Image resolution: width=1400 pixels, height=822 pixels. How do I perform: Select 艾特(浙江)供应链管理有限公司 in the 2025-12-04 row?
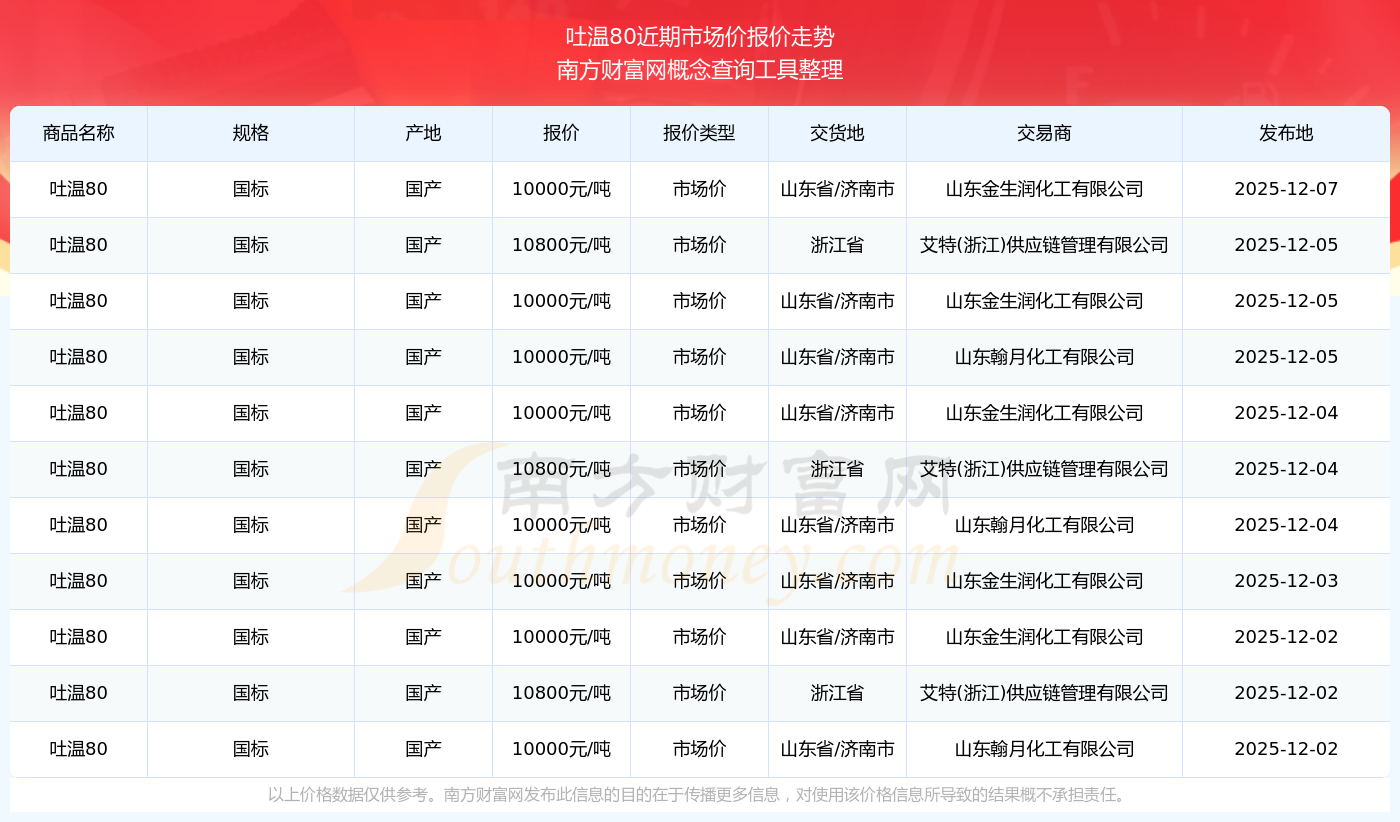click(1044, 469)
